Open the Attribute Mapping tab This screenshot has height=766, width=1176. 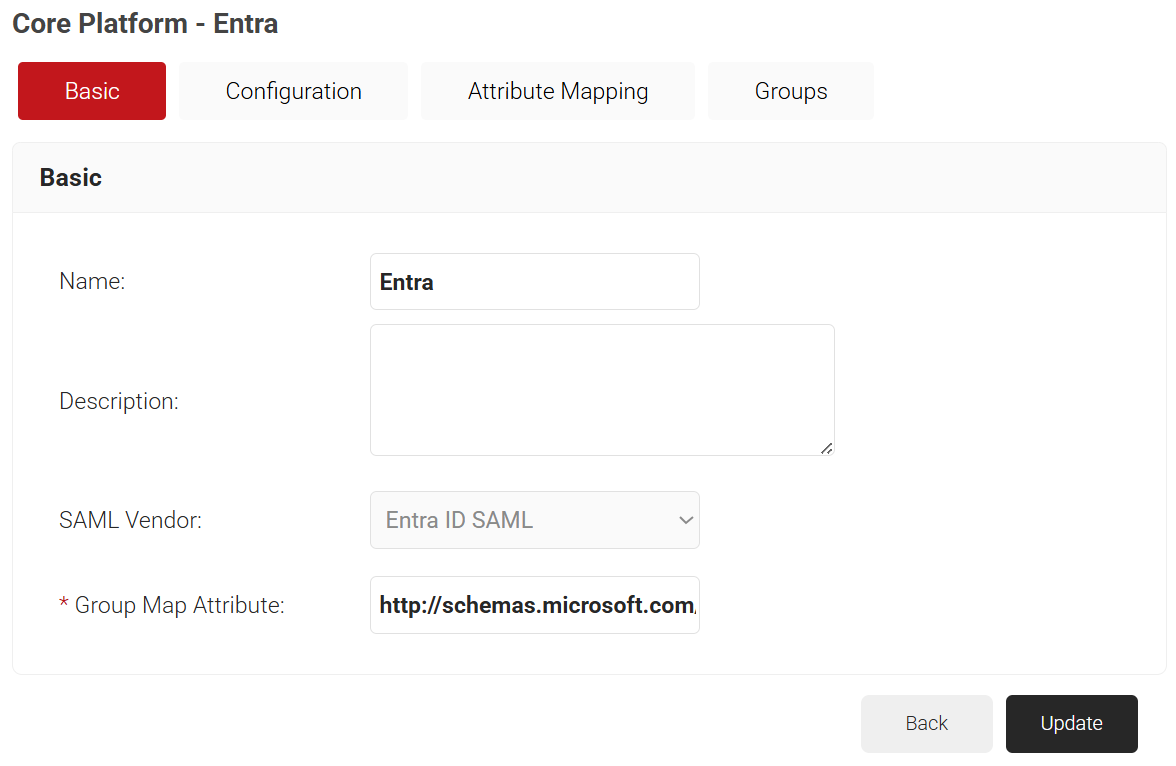(557, 91)
